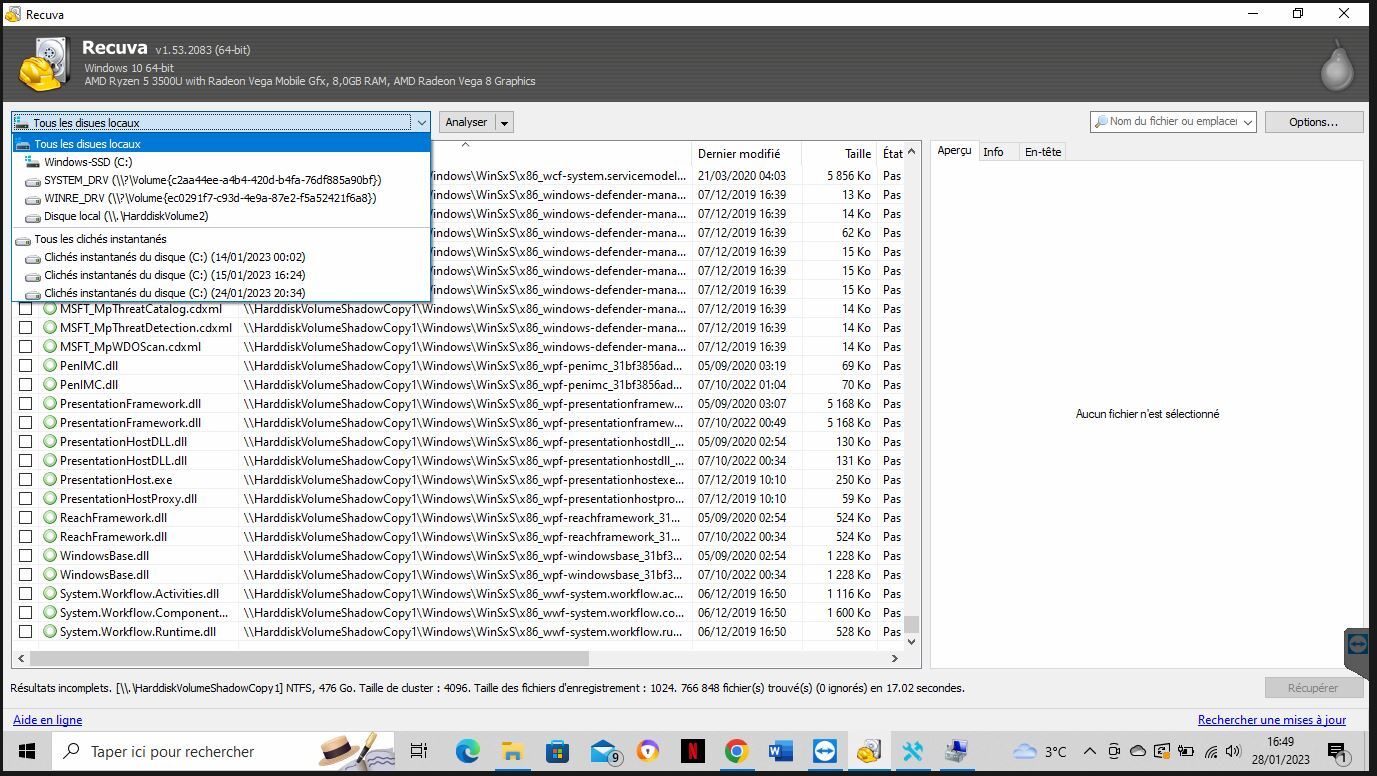Show hidden tray icons chevron

(1089, 751)
